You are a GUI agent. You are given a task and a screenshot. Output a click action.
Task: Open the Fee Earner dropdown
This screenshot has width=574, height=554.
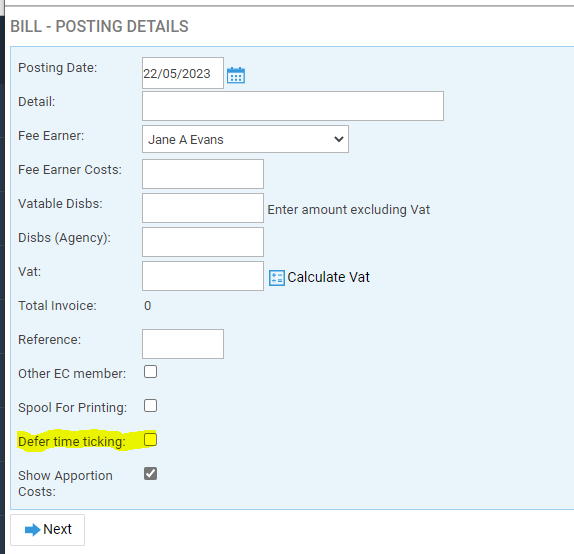click(245, 139)
